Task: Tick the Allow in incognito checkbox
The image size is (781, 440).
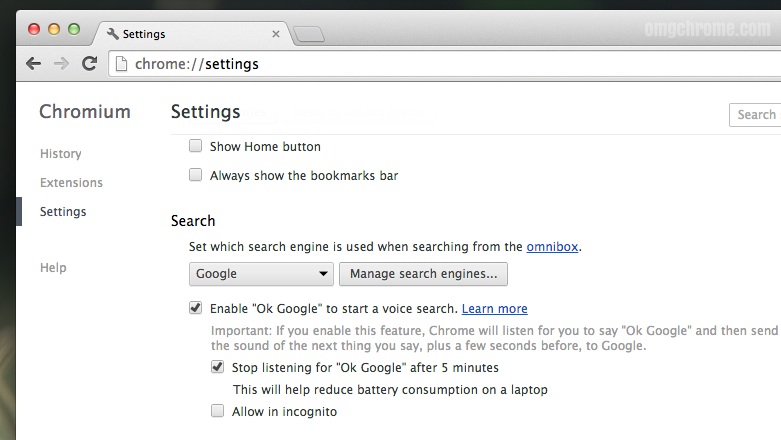Action: click(218, 411)
